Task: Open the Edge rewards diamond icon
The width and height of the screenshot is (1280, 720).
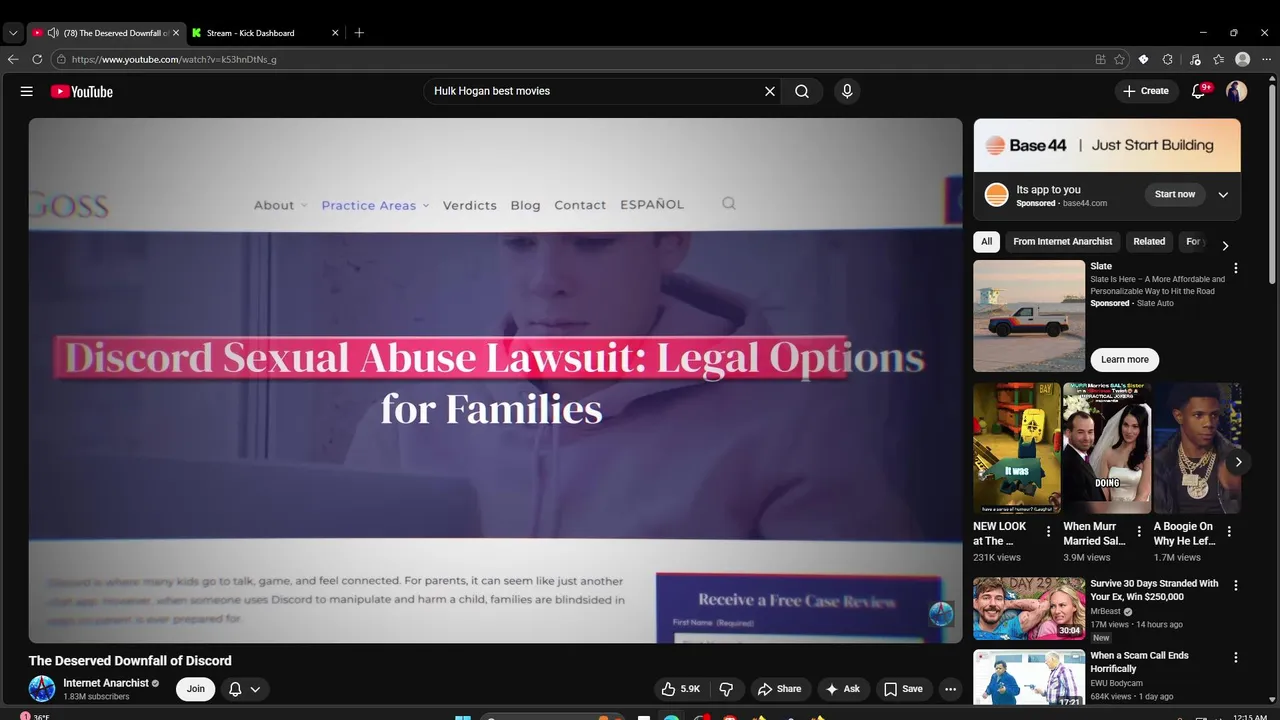Action: (1143, 59)
